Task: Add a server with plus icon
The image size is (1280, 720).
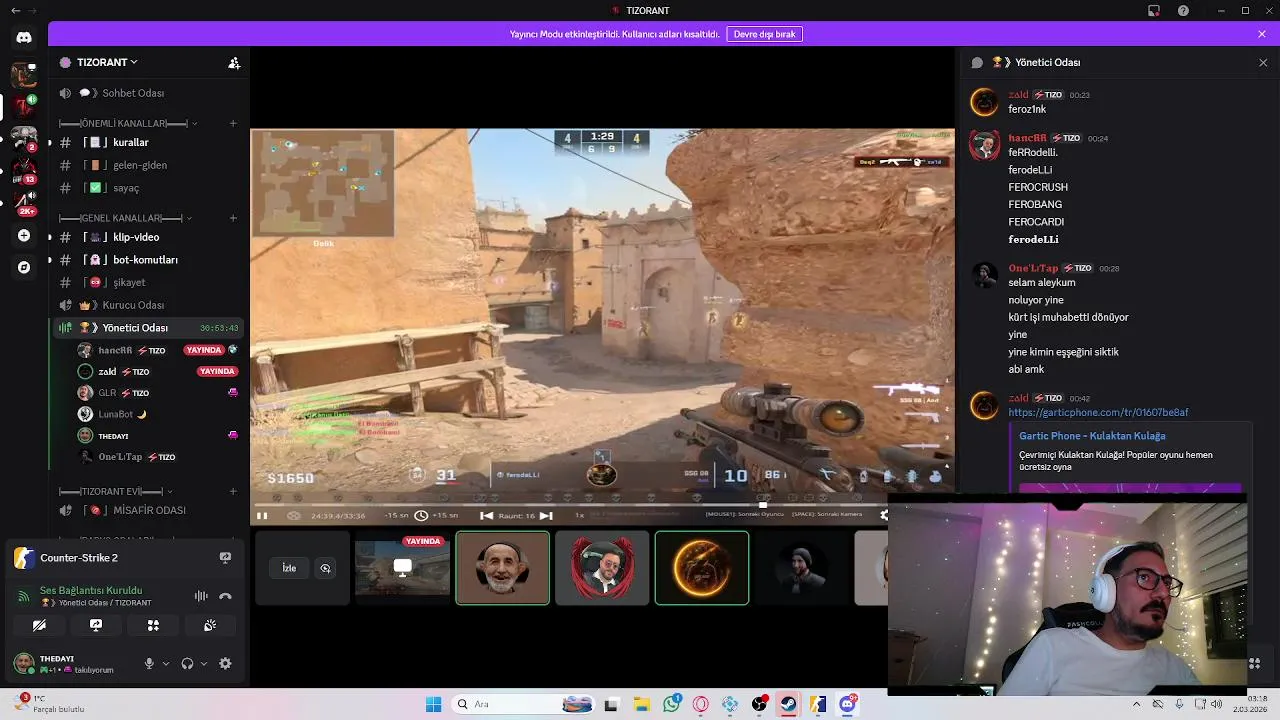Action: pyautogui.click(x=24, y=236)
